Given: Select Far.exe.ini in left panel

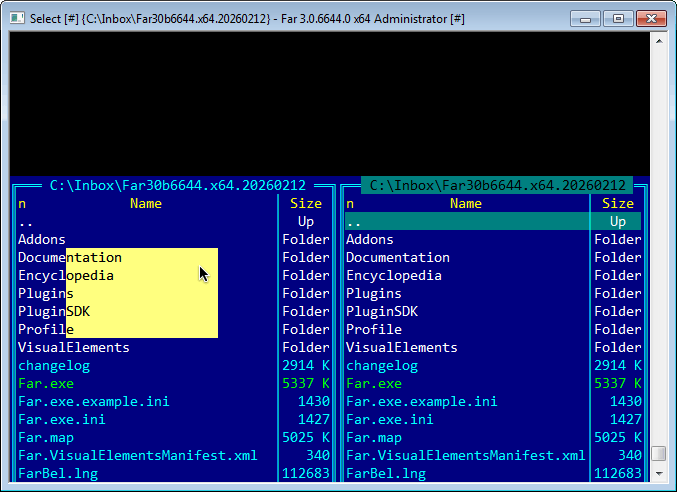Looking at the screenshot, I should (x=62, y=420).
